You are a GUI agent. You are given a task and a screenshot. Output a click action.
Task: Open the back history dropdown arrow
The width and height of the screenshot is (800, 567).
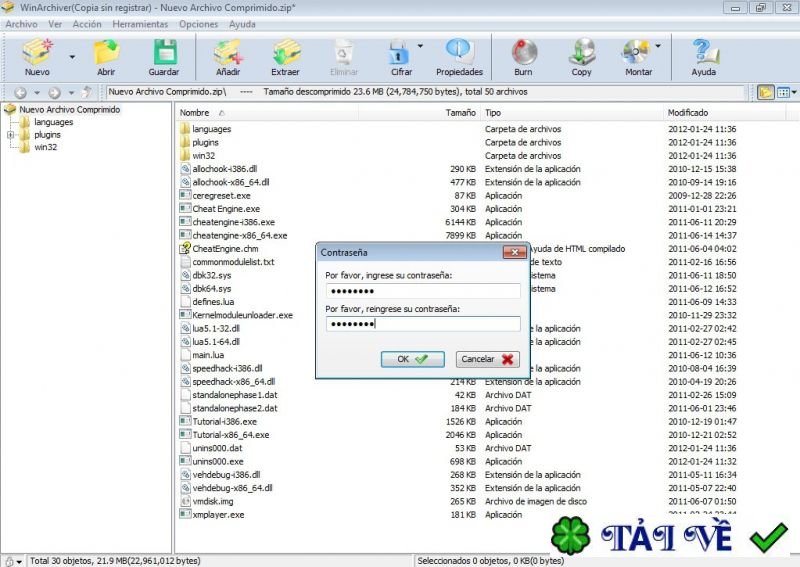tap(37, 93)
